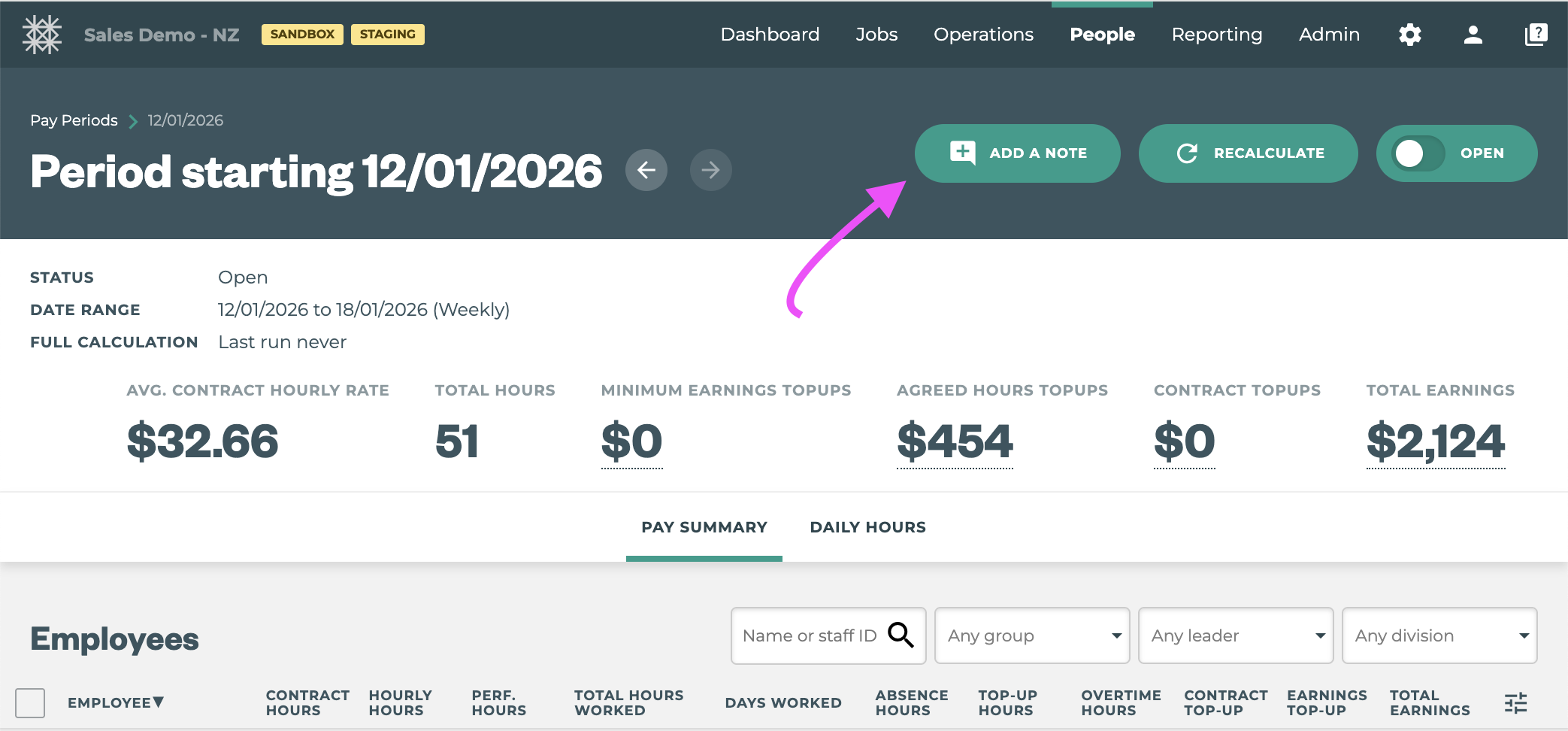Select all employees with the header checkbox
The image size is (1568, 731).
tap(31, 702)
